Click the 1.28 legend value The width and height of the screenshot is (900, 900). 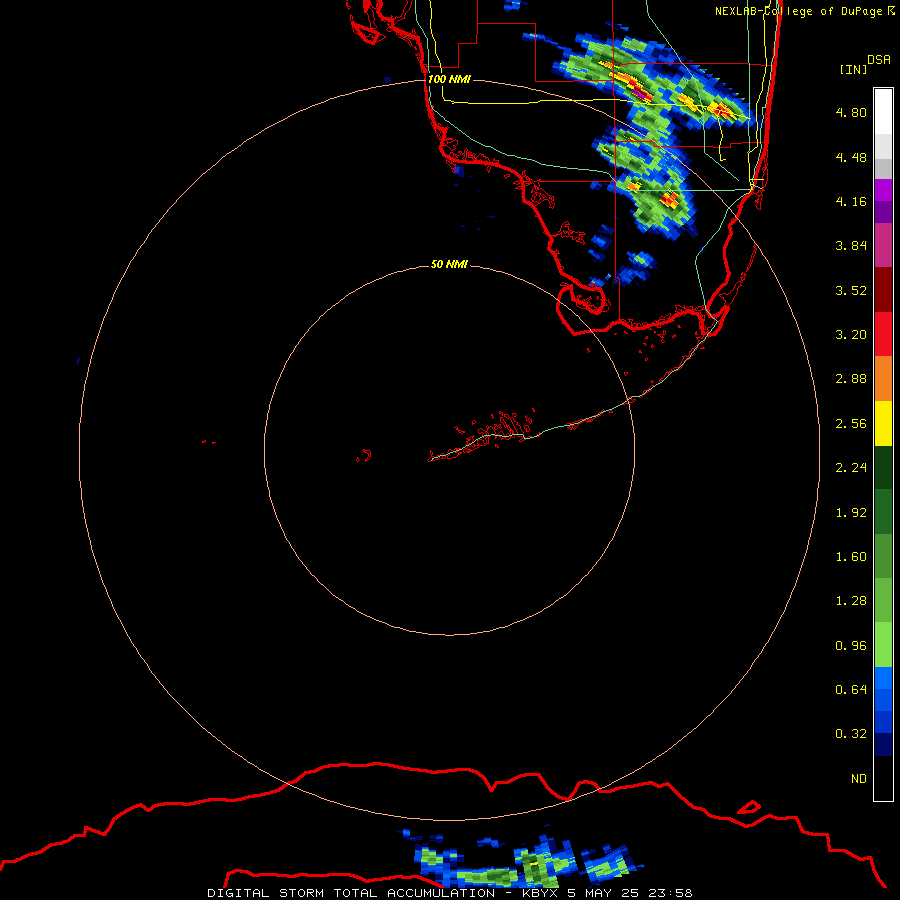(851, 601)
